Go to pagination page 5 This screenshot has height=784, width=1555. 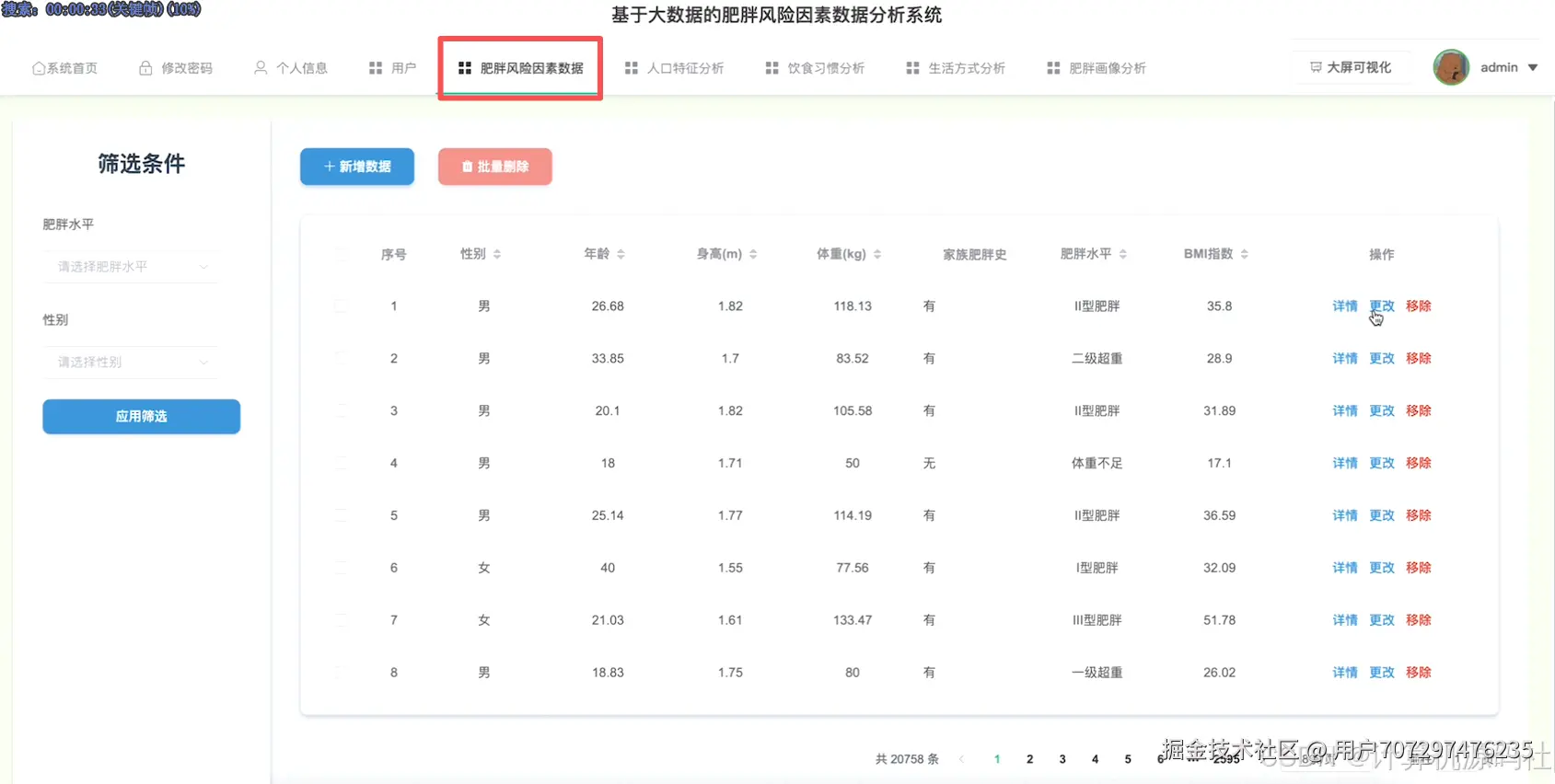1128,759
